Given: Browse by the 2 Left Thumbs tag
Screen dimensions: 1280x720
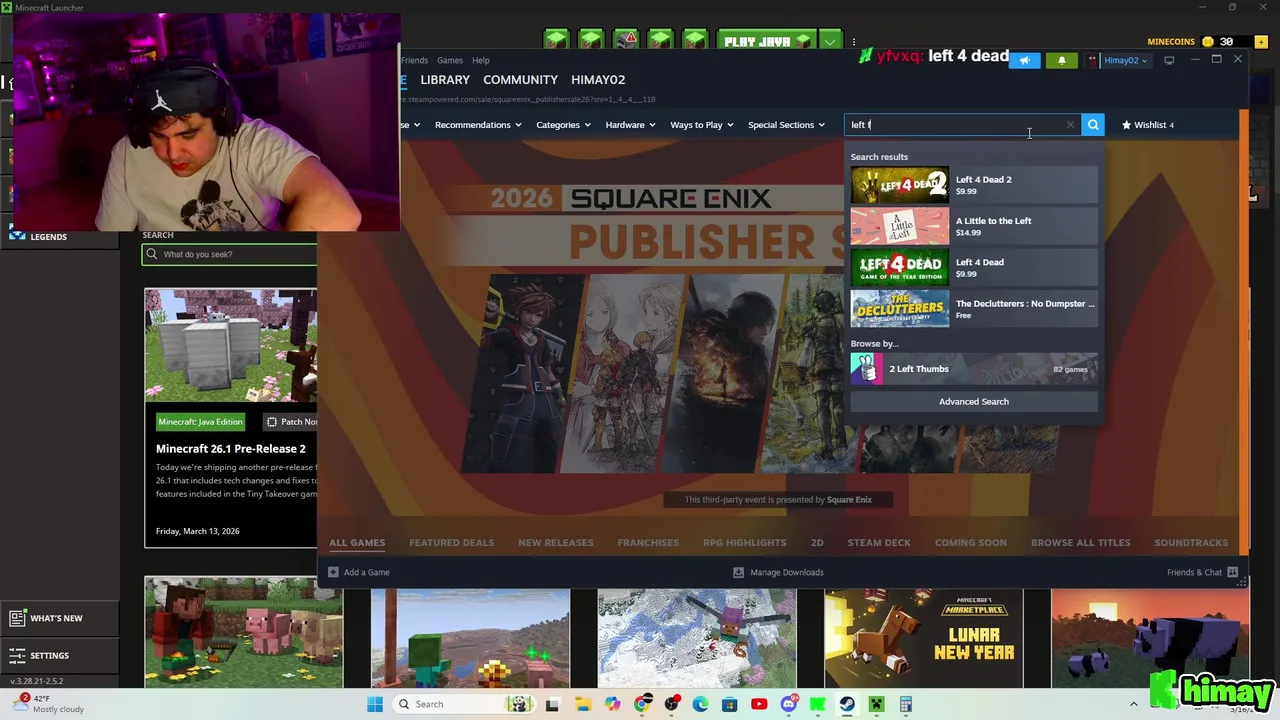Looking at the screenshot, I should pos(974,369).
